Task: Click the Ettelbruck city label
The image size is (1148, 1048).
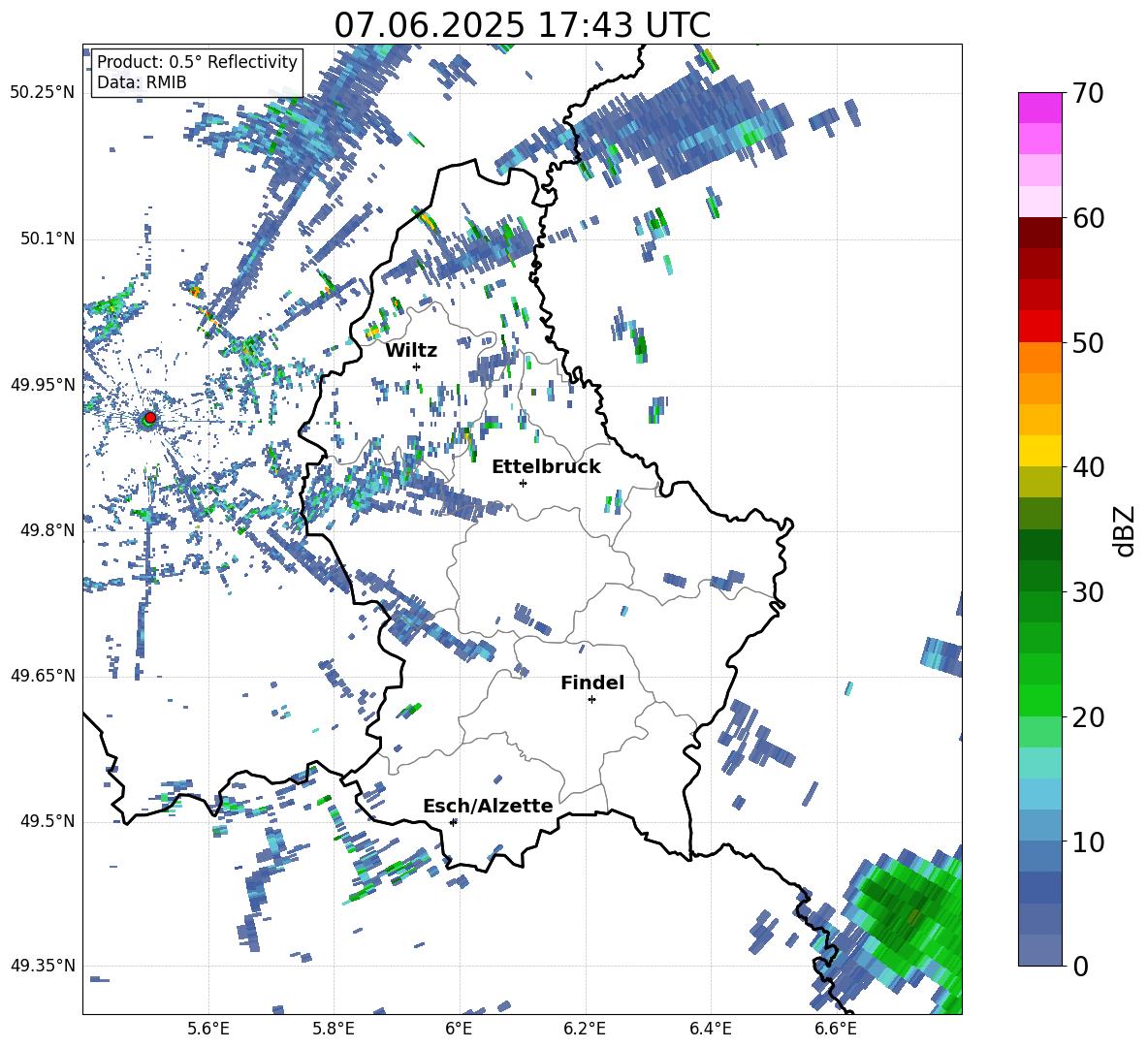Action: click(546, 467)
